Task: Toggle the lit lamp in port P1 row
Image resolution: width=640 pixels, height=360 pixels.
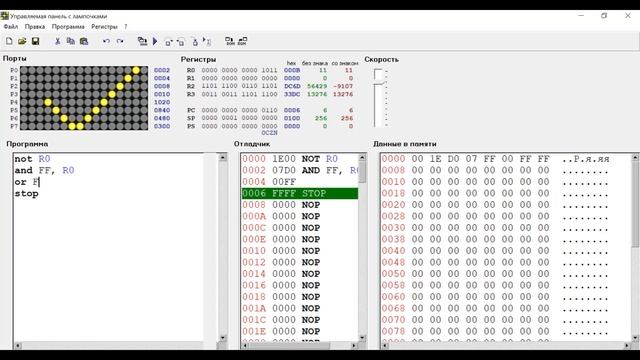Action: point(128,78)
